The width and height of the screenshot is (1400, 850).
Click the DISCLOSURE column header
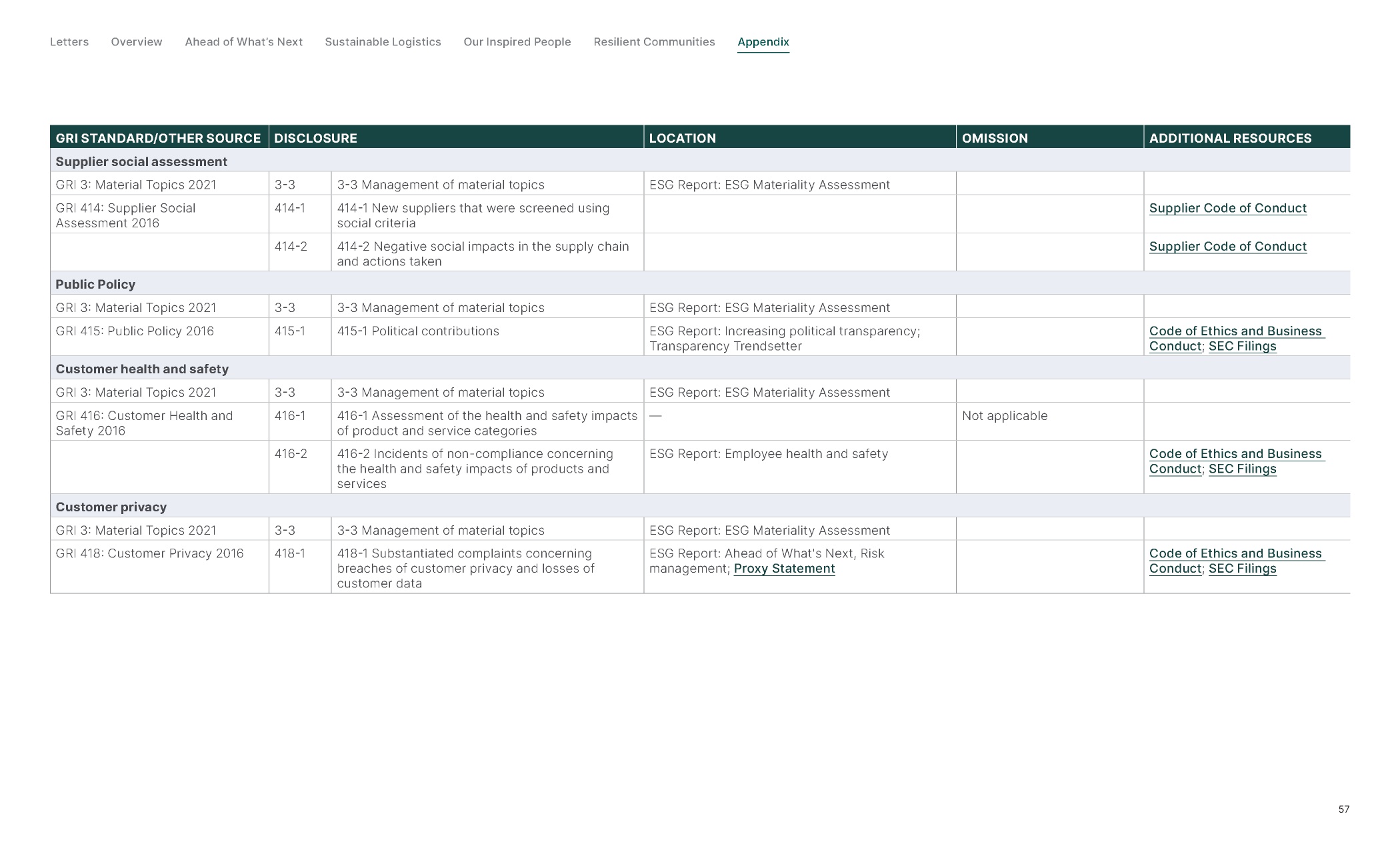[x=456, y=138]
